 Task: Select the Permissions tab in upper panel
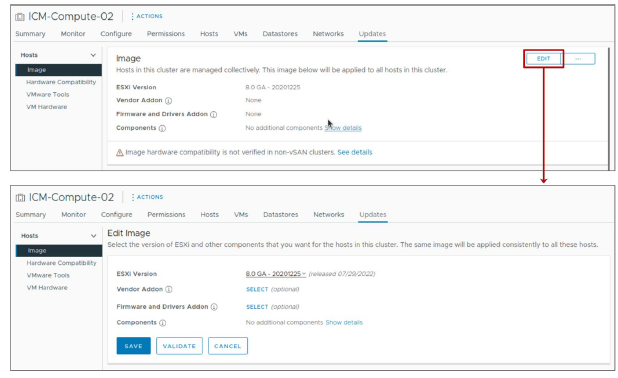point(166,34)
